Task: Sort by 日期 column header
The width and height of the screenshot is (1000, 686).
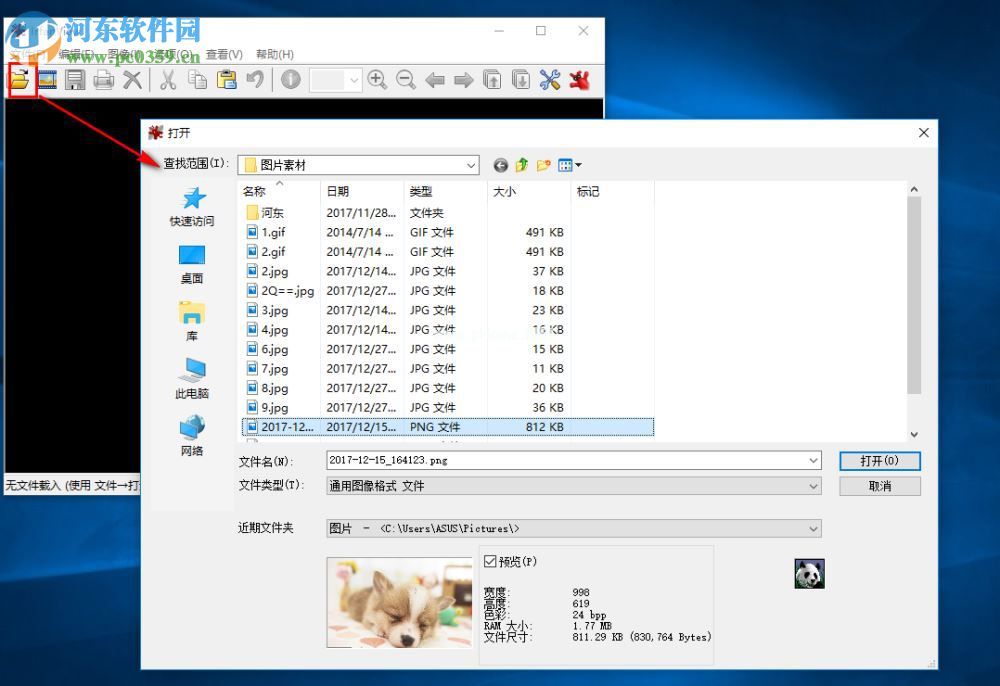Action: click(362, 191)
